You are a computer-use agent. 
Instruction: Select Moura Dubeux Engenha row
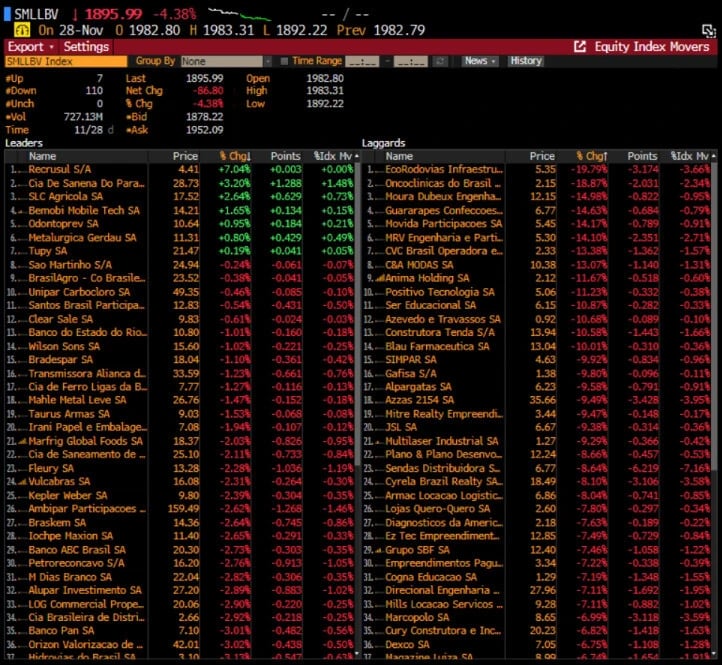point(536,197)
